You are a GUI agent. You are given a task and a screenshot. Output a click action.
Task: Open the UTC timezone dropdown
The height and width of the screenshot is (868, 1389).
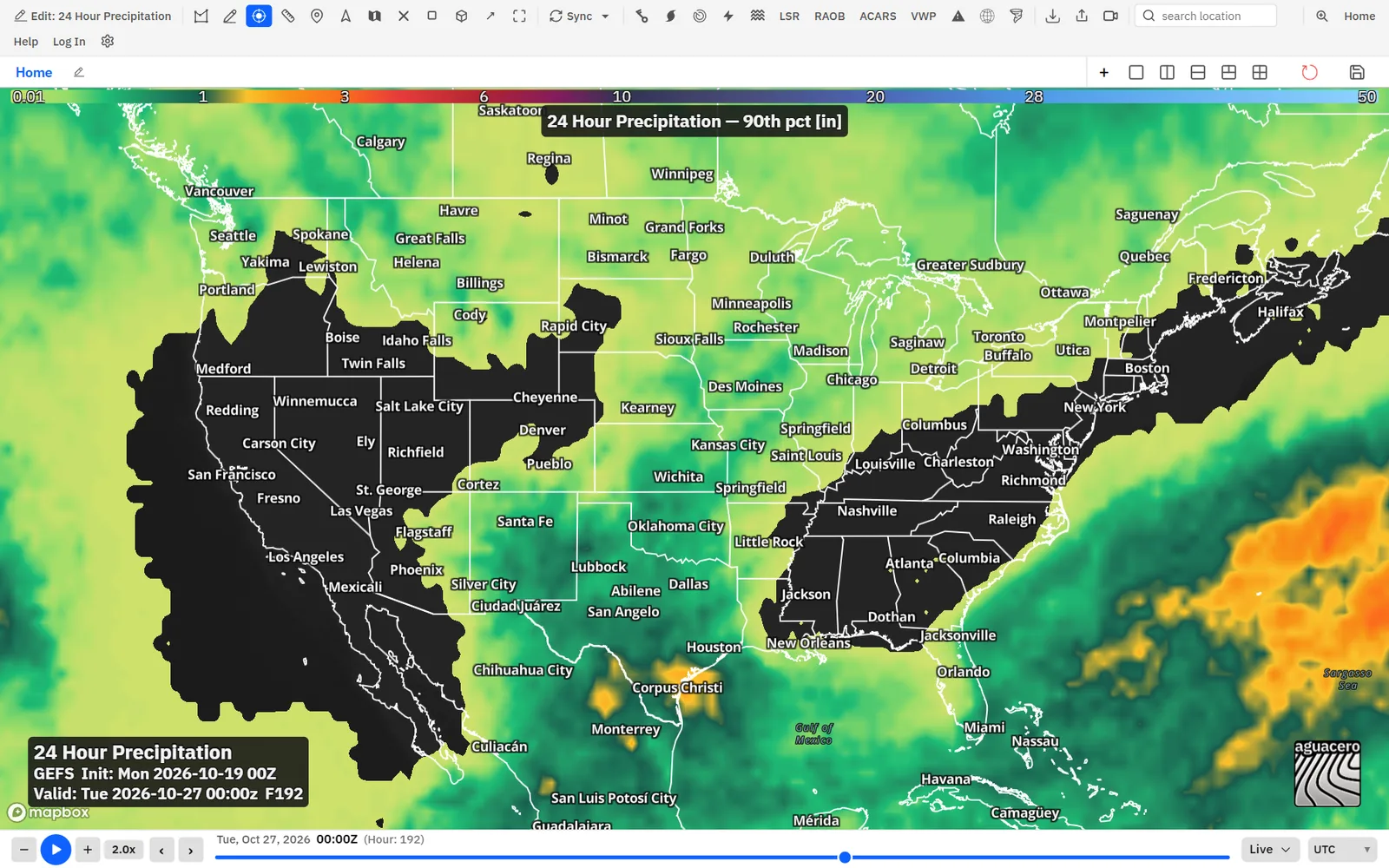(1342, 850)
